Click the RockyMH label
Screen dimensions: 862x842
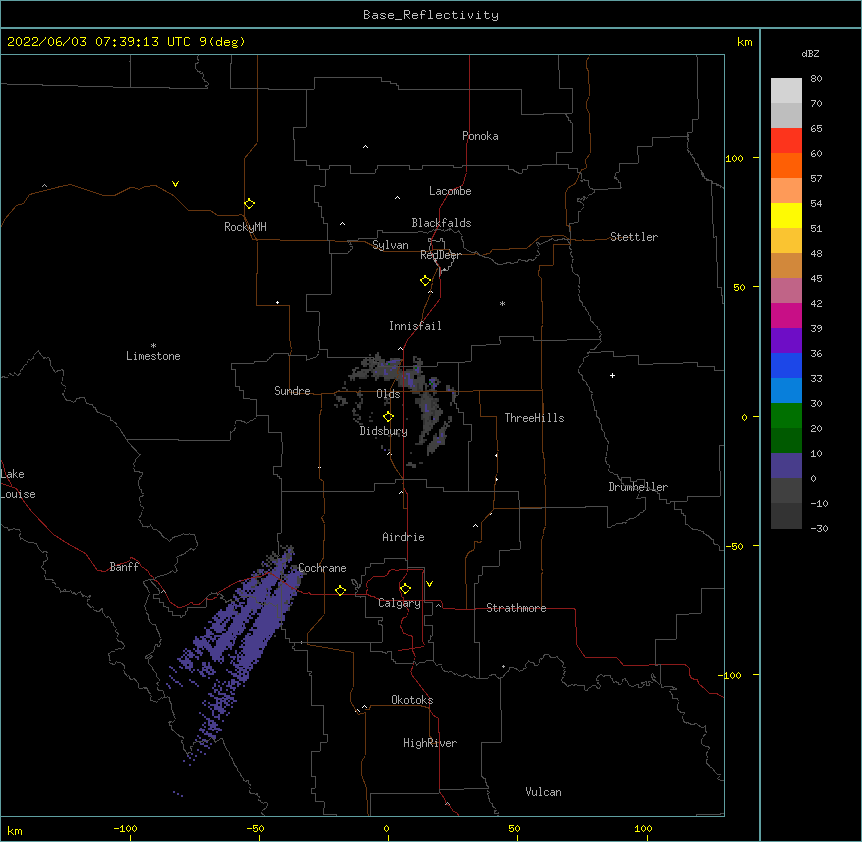245,227
